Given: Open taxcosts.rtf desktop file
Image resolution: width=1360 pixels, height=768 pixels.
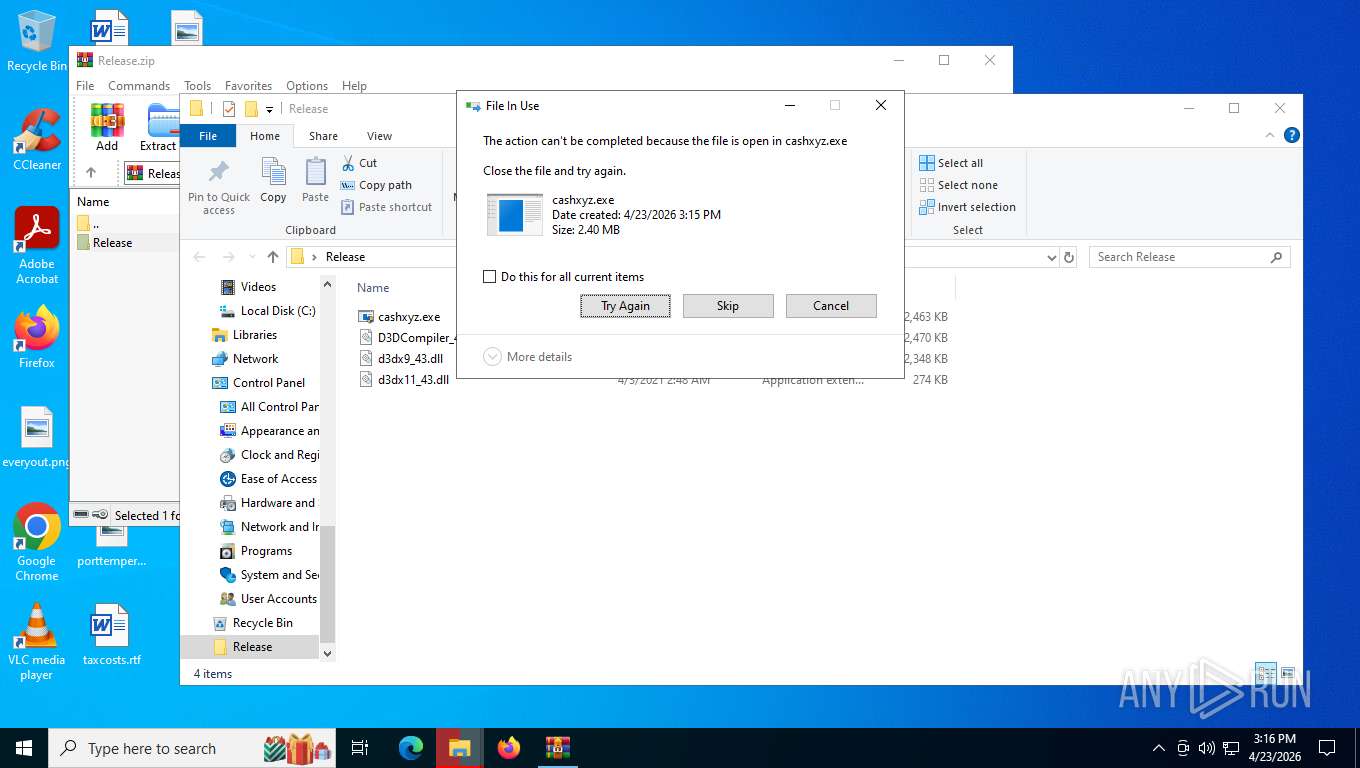Looking at the screenshot, I should (x=111, y=635).
